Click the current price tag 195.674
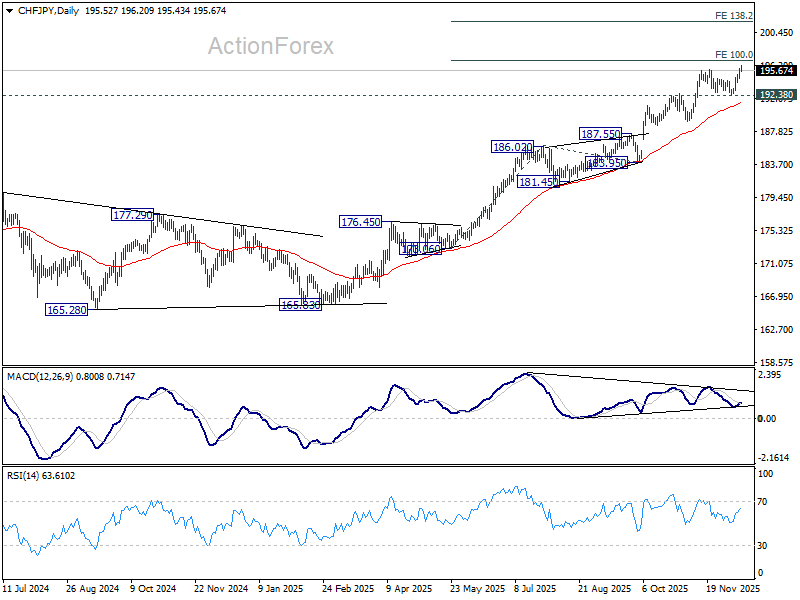This screenshot has height=600, width=800. [x=777, y=70]
